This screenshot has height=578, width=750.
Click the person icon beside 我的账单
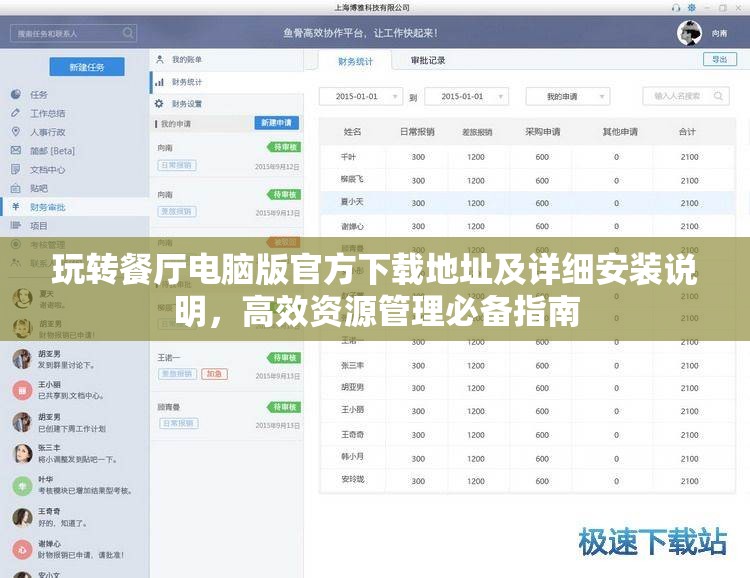(160, 59)
